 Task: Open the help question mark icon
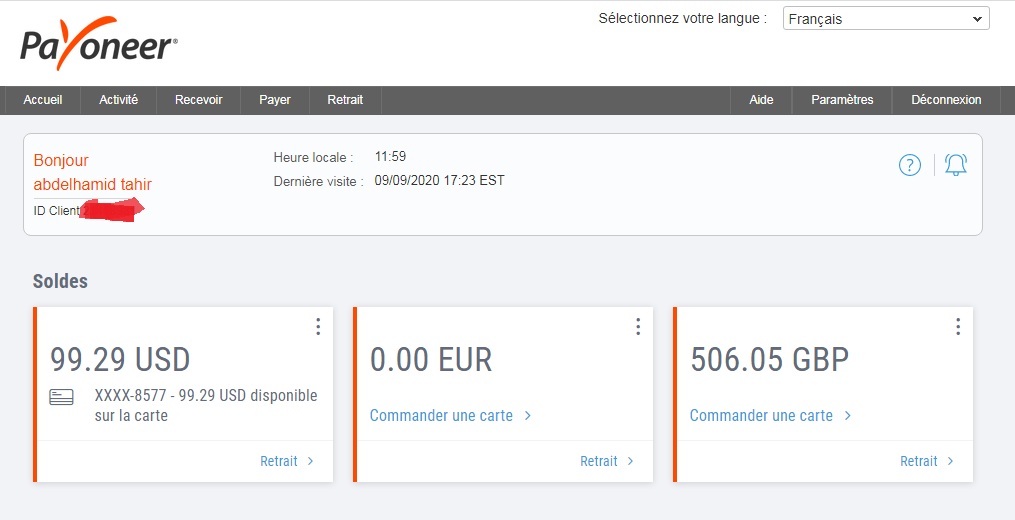point(909,165)
